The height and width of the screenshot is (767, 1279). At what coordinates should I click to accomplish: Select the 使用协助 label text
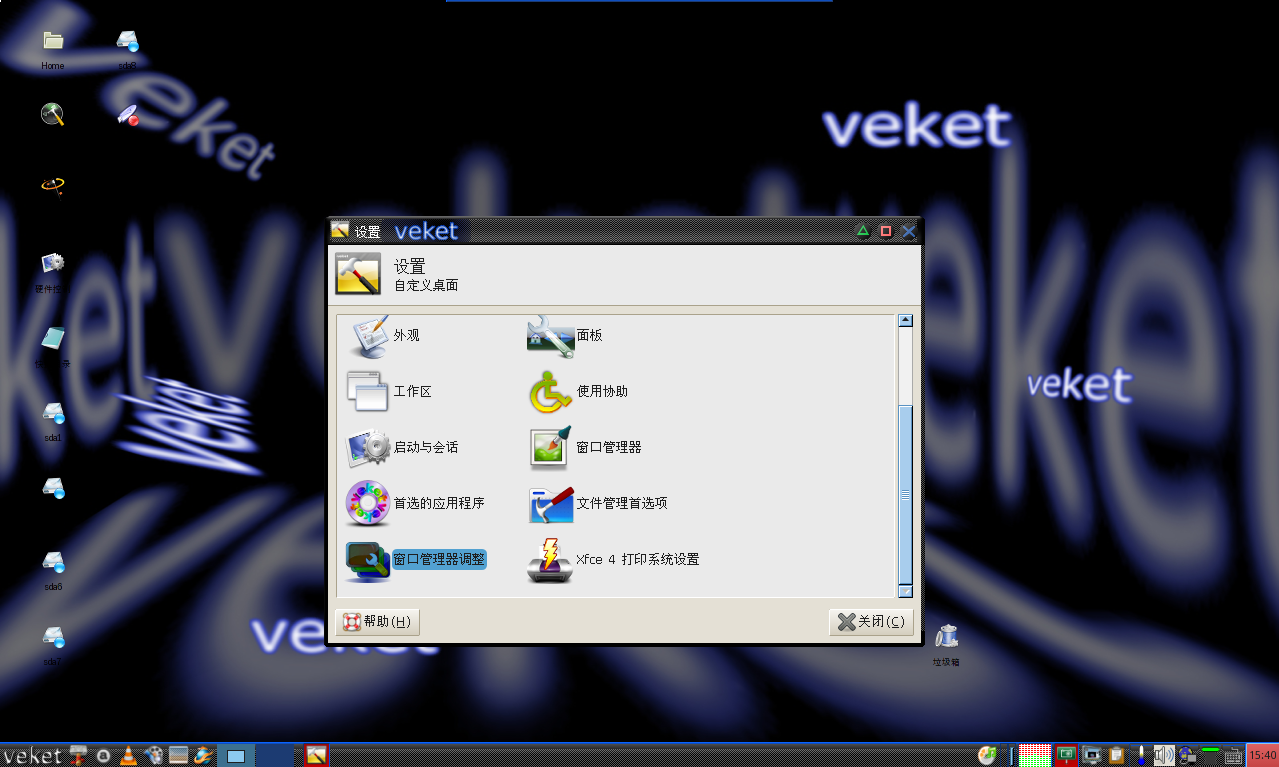(x=603, y=391)
